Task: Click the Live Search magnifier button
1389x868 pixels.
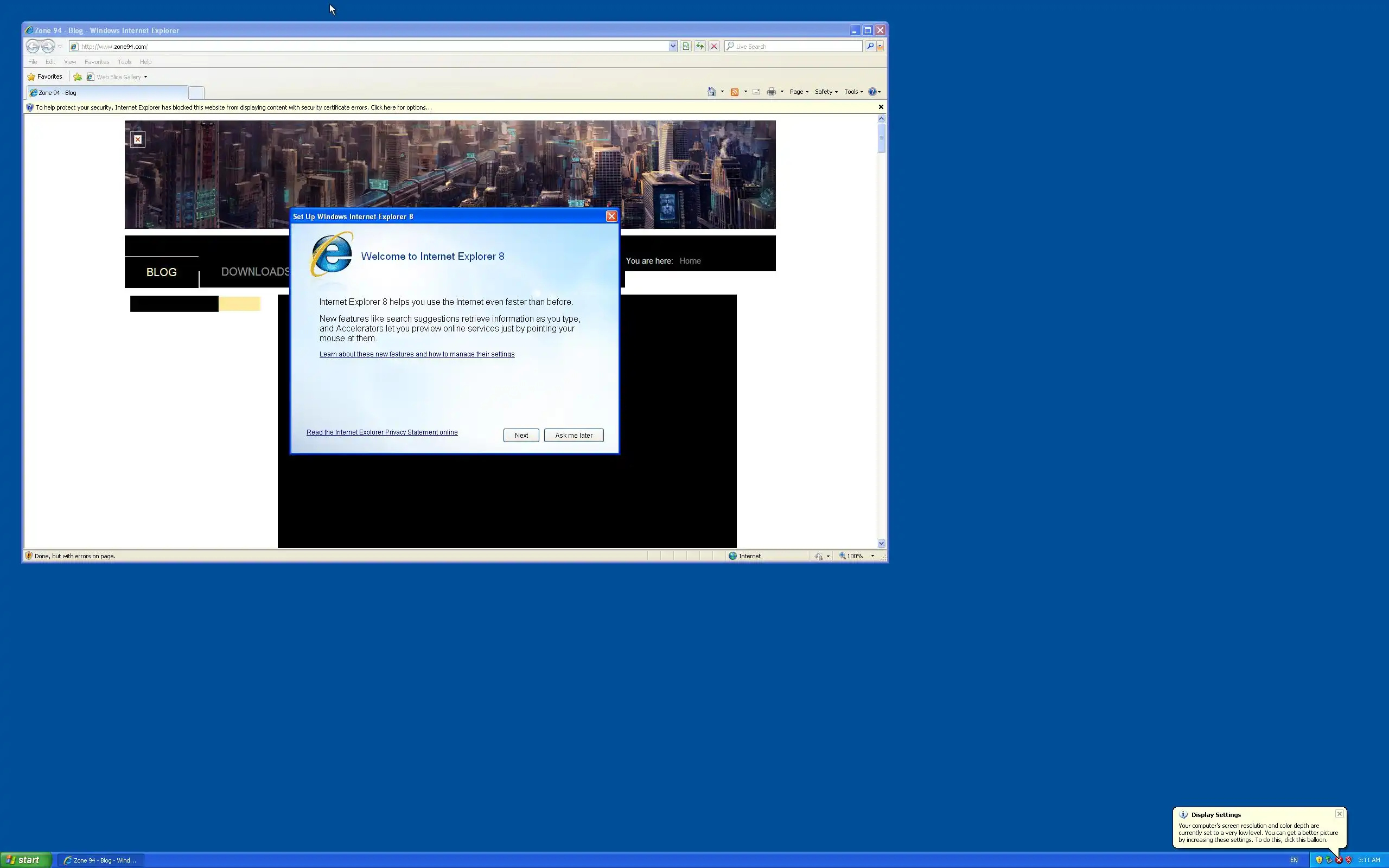Action: [x=870, y=47]
